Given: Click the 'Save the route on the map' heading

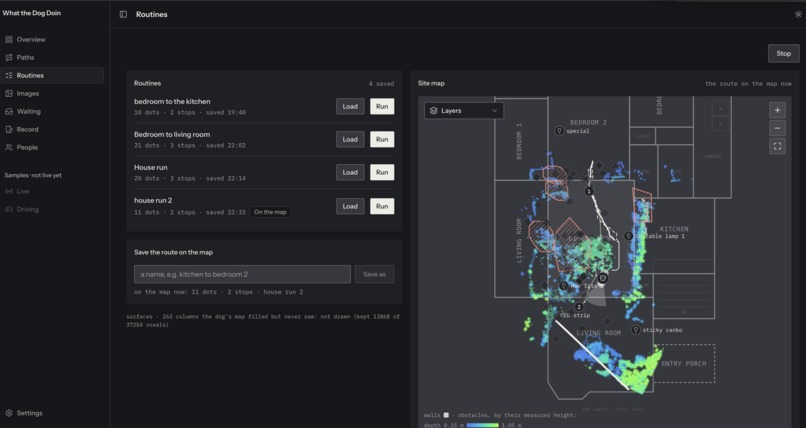Looking at the screenshot, I should (x=173, y=252).
